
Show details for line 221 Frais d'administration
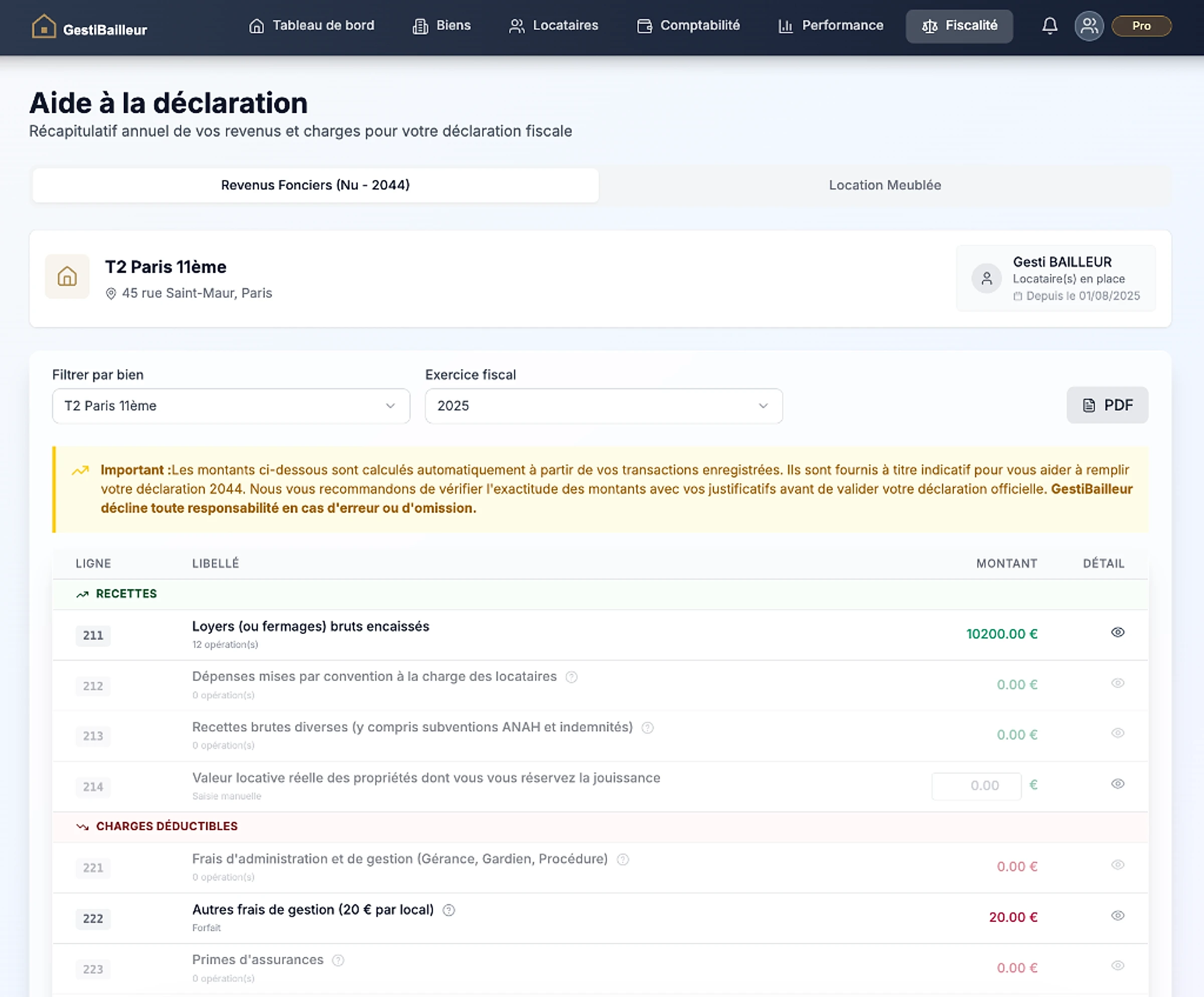click(1117, 865)
